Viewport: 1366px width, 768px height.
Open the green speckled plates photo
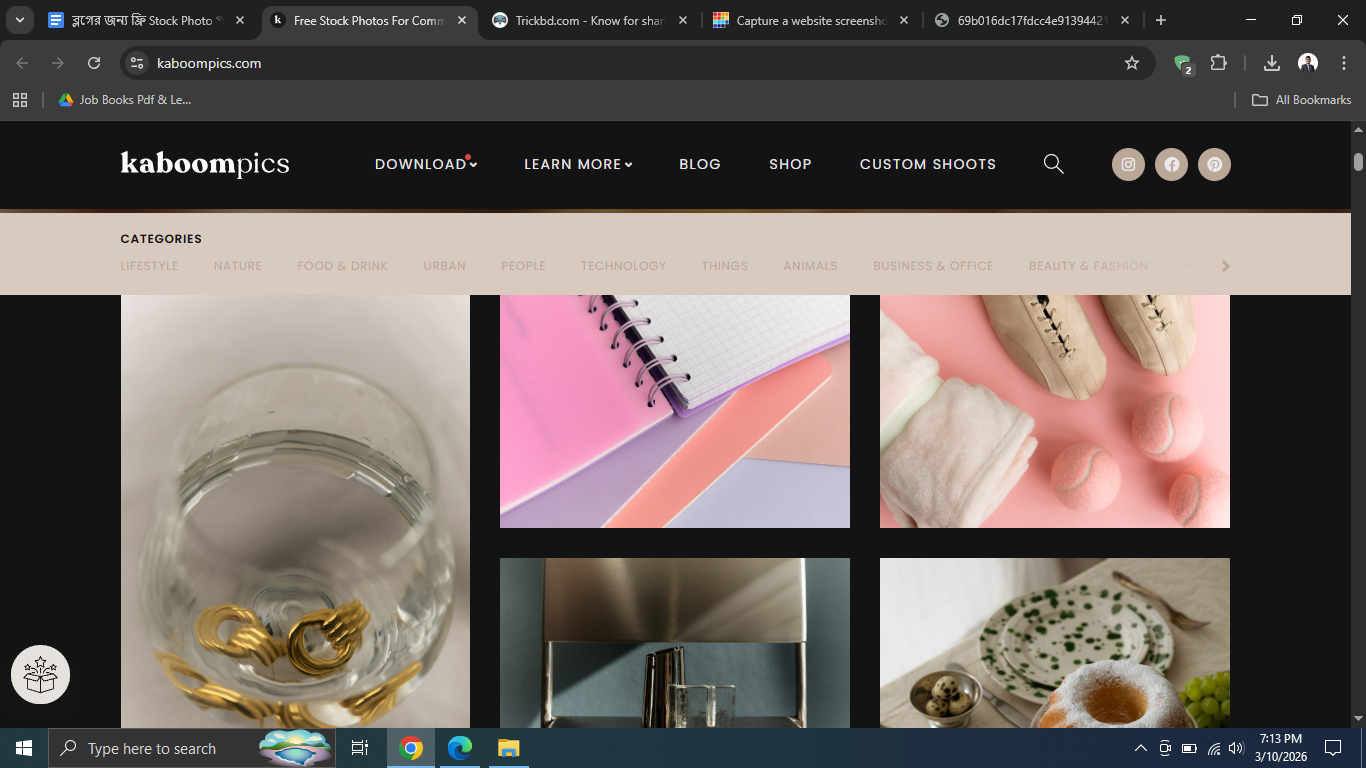click(x=1055, y=643)
